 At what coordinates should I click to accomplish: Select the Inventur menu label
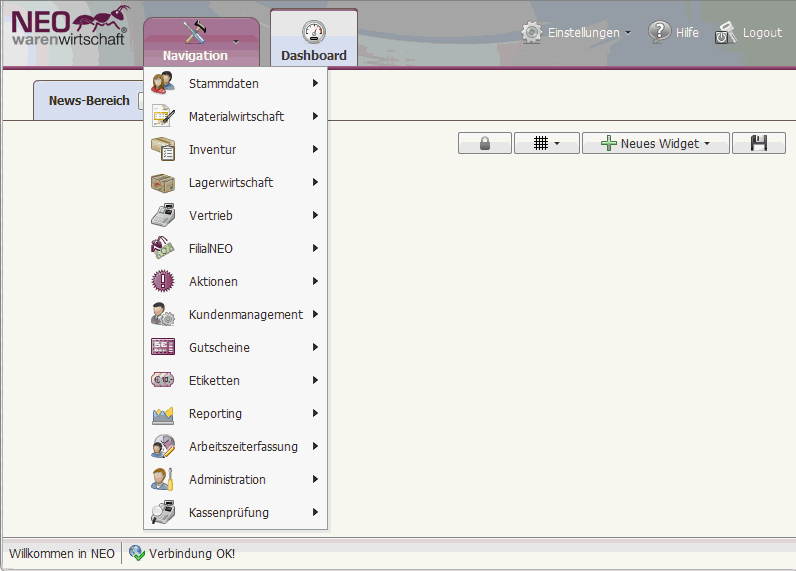click(212, 150)
